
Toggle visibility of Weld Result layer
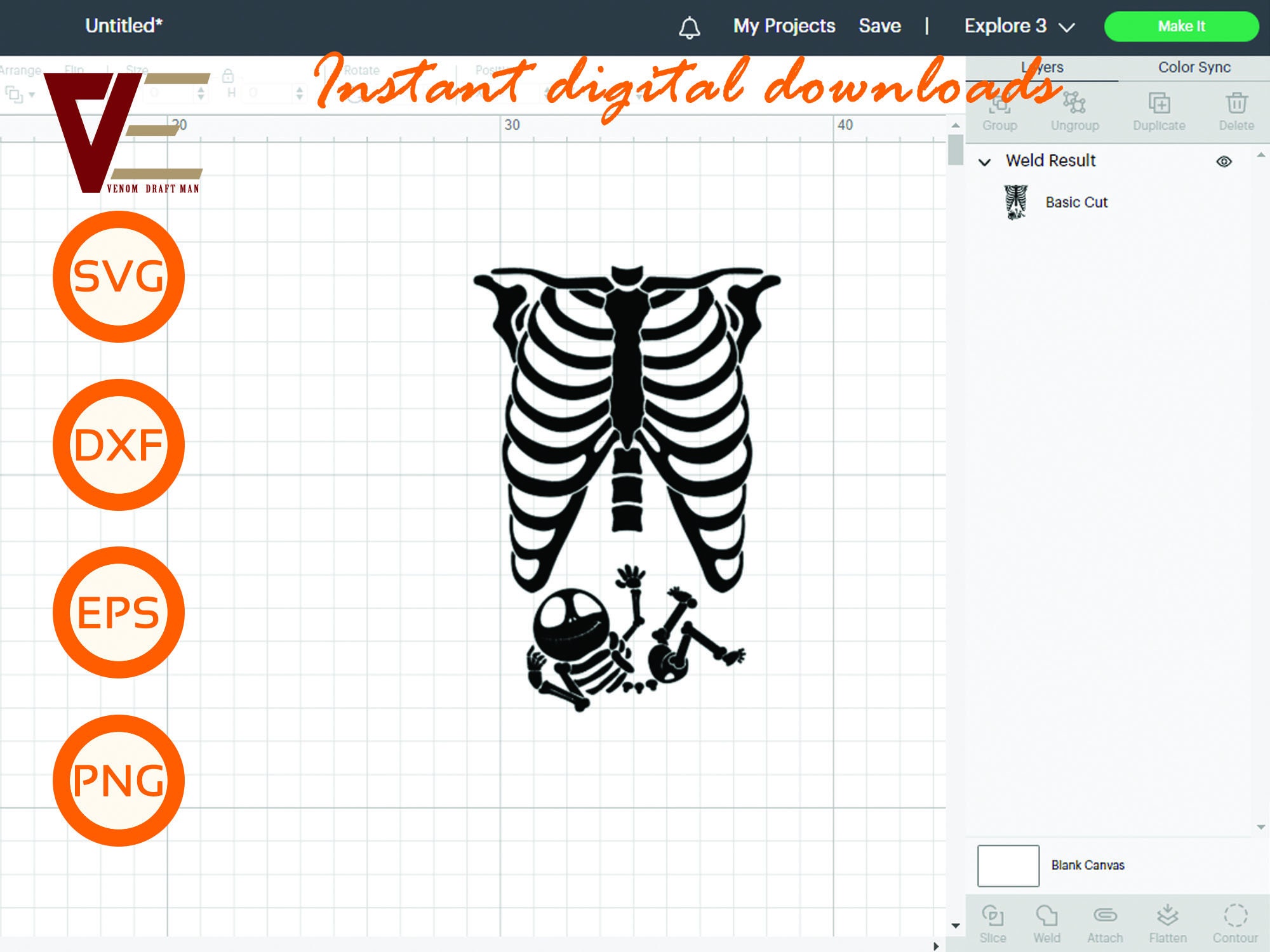(x=1225, y=161)
